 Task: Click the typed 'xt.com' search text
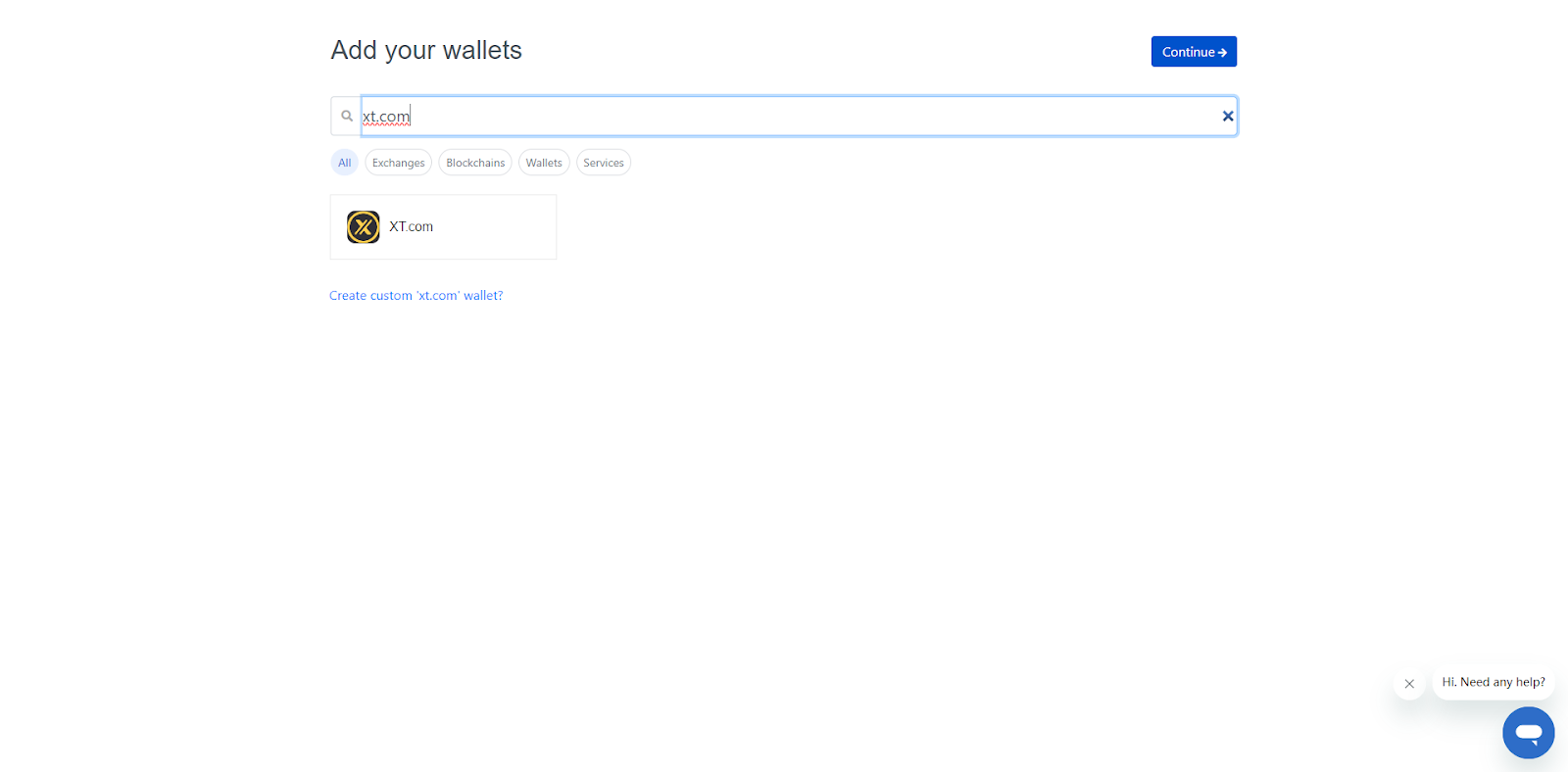(x=386, y=117)
